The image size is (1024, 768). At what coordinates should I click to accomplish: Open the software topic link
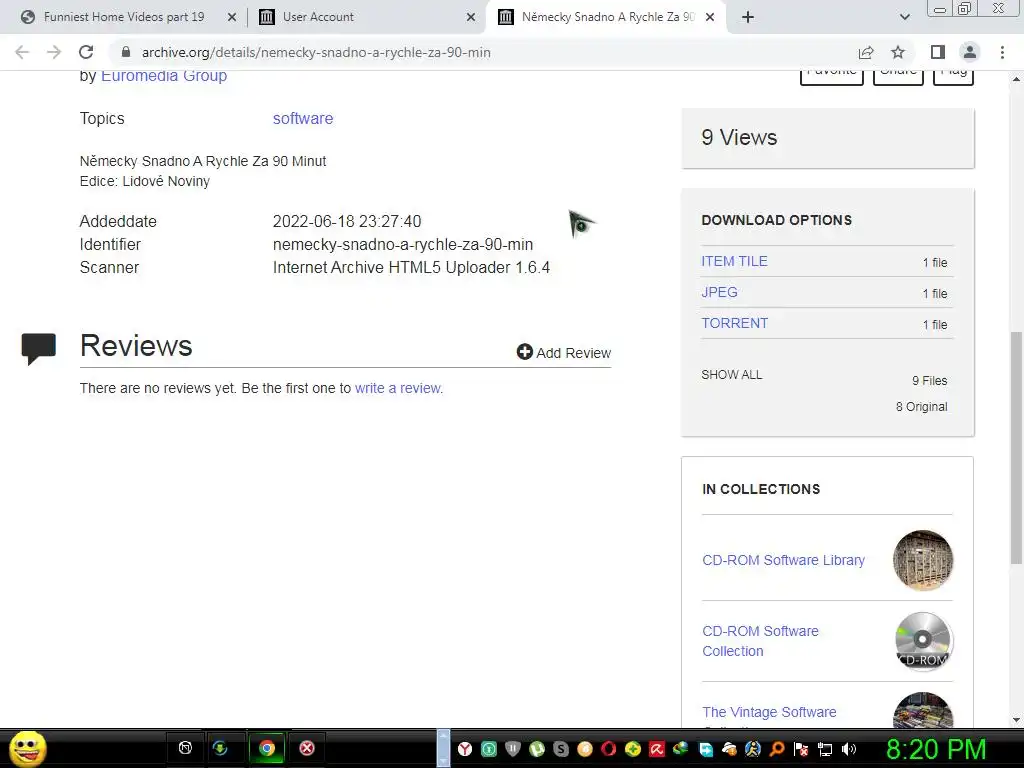pyautogui.click(x=303, y=118)
